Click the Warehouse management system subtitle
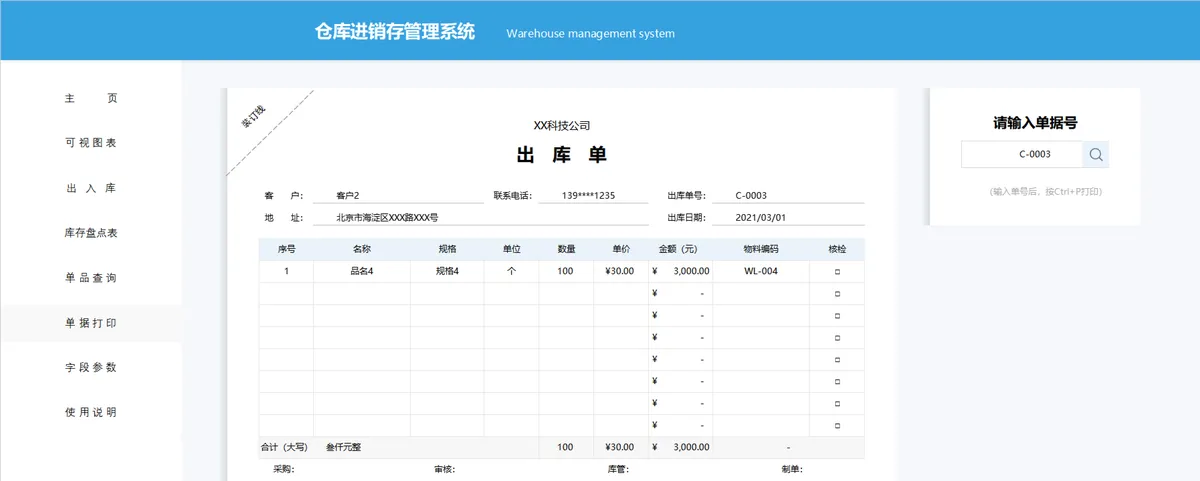The height and width of the screenshot is (481, 1200). point(590,33)
